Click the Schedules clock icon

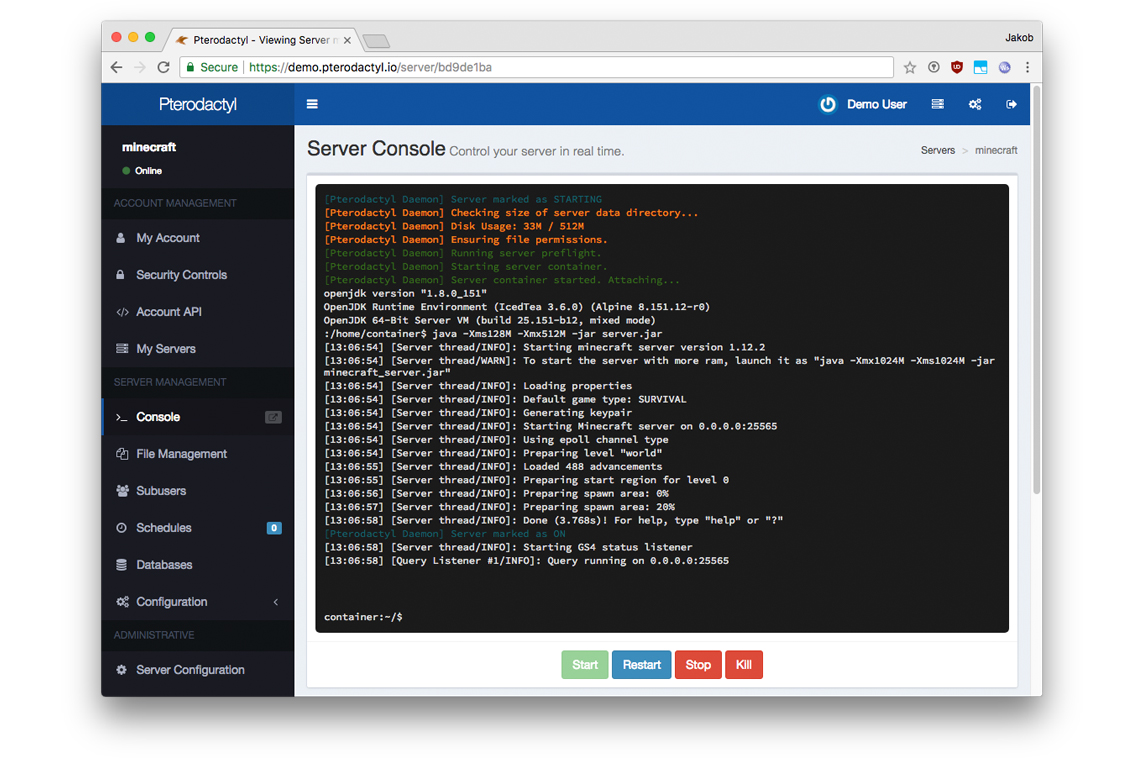(x=121, y=527)
